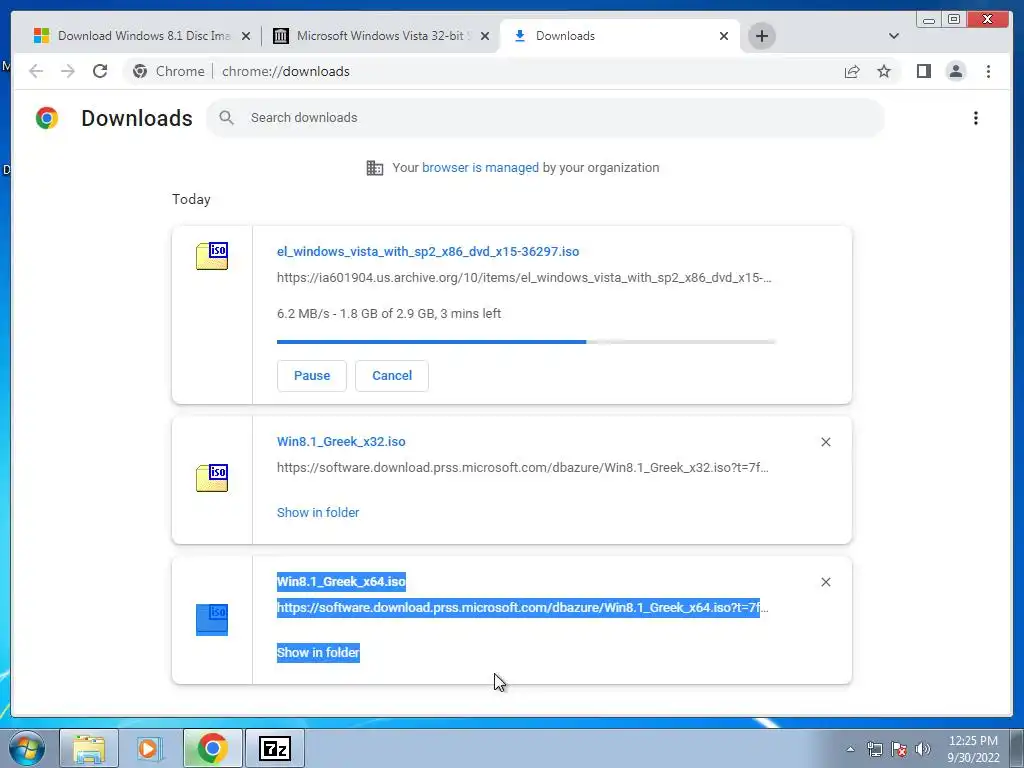1024x768 pixels.
Task: Pause the Vista ISO download
Action: [x=312, y=376]
